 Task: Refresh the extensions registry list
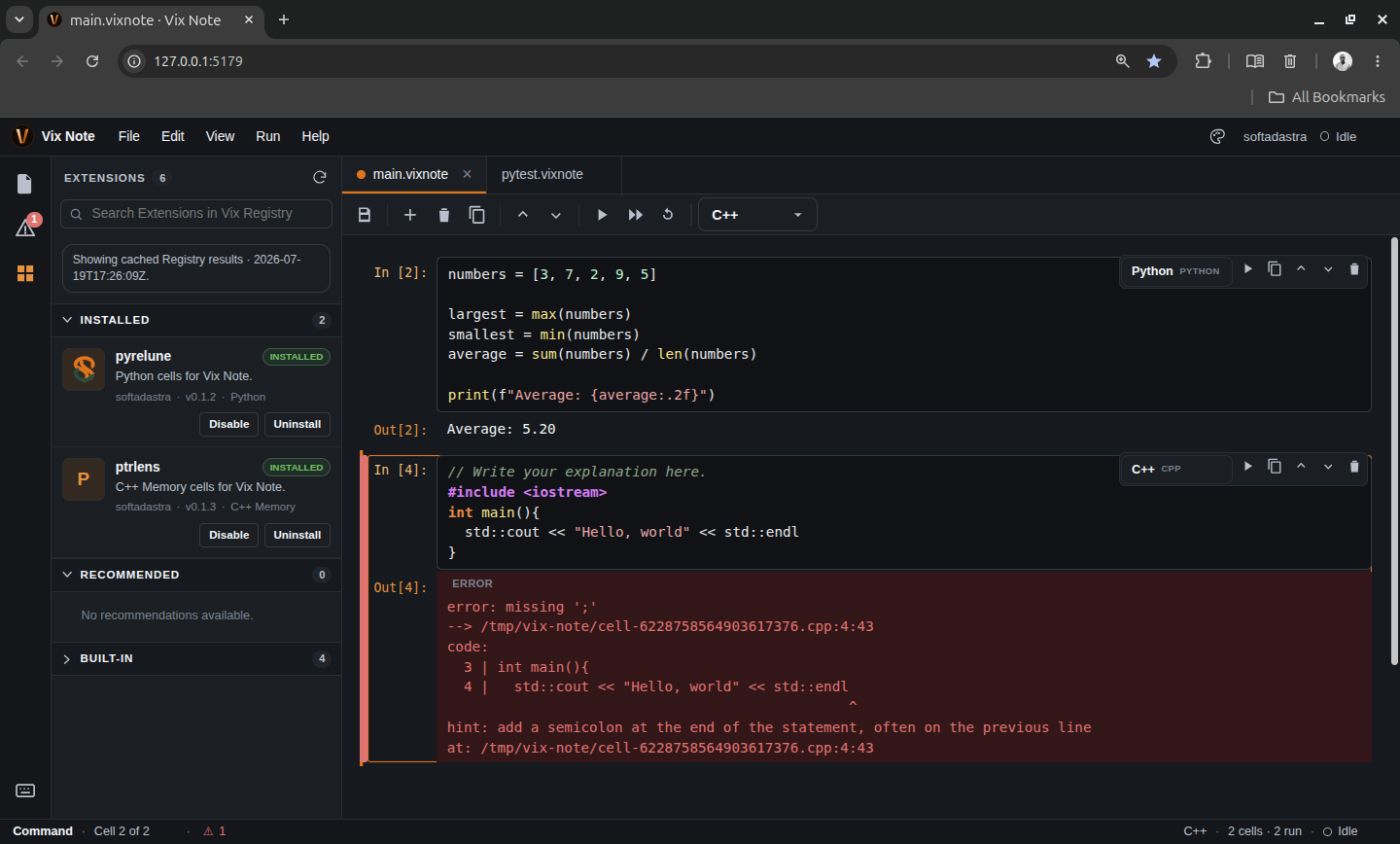pyautogui.click(x=319, y=177)
